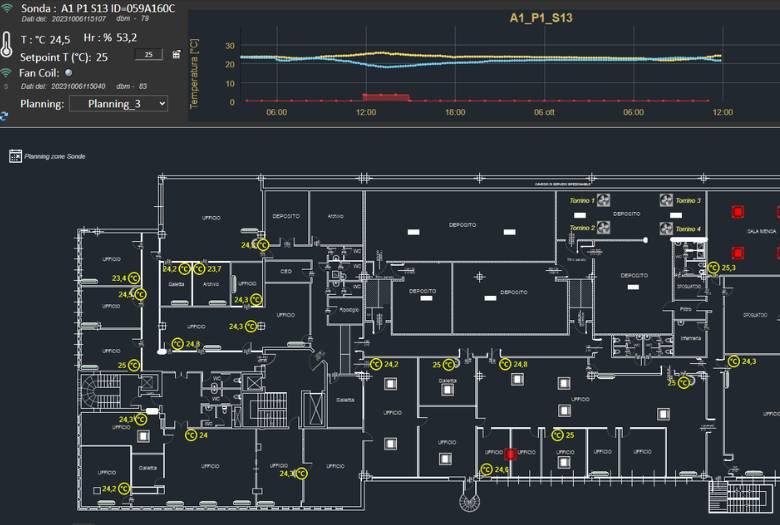Screen dimensions: 780x525
Task: Open the Planning zone Sonde calendar icon
Action: coord(15,156)
